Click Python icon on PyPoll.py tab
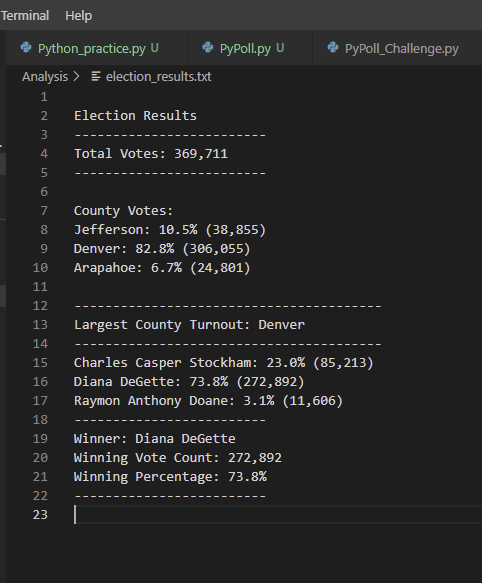This screenshot has height=583, width=482. (x=208, y=48)
